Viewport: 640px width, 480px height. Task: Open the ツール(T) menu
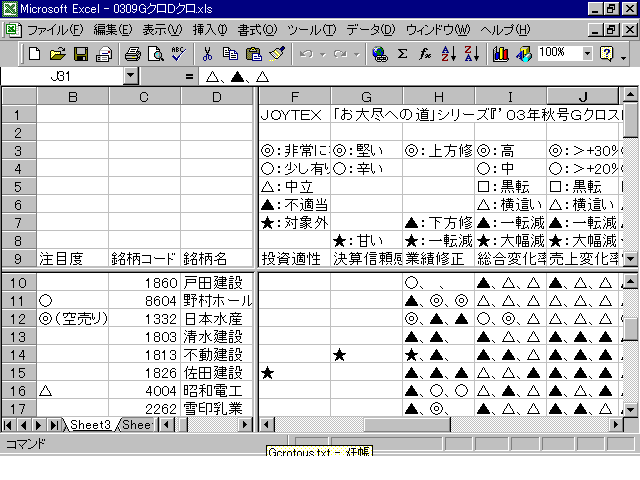point(311,30)
